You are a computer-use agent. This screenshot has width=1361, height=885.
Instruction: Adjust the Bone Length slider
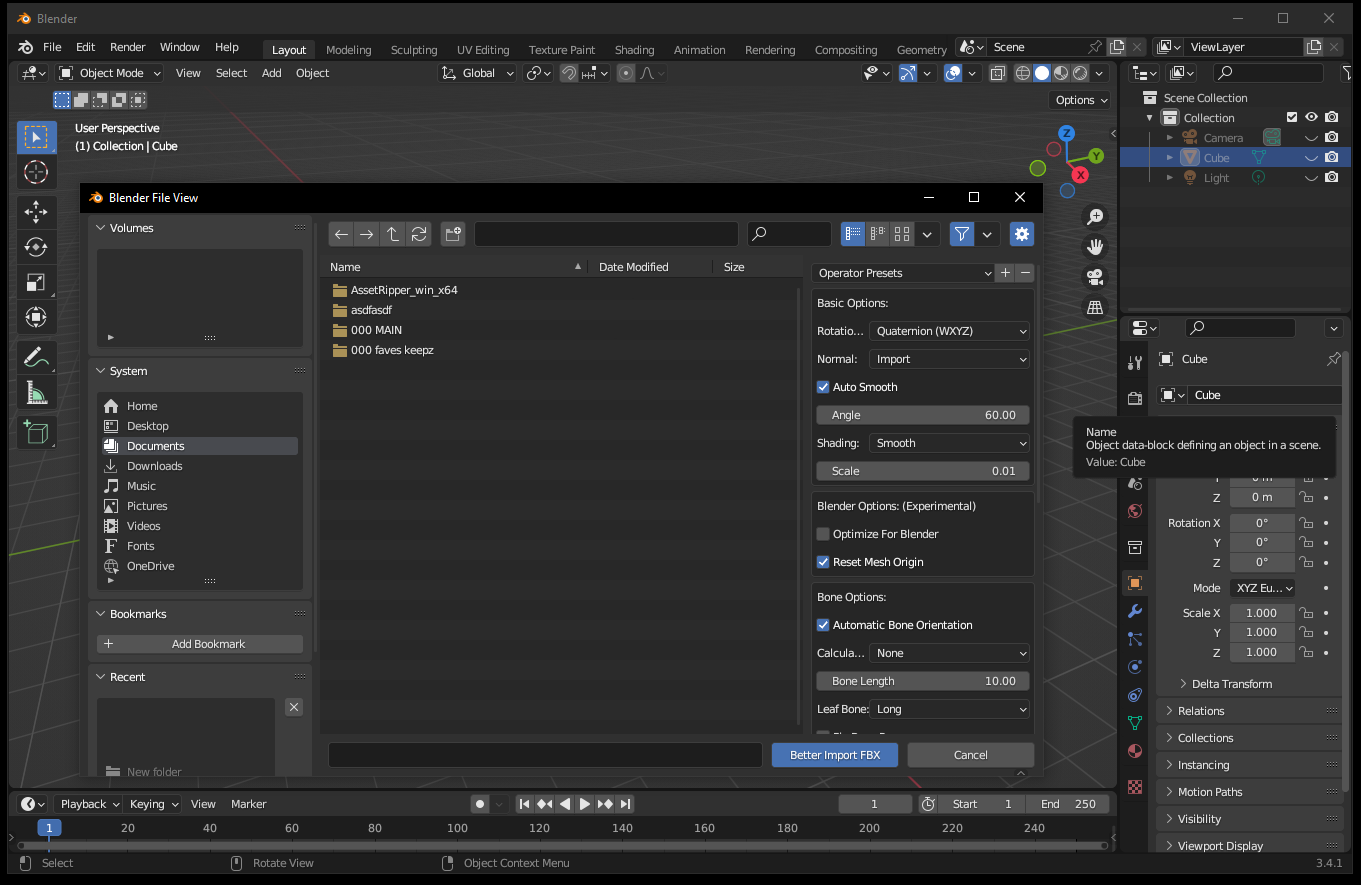[x=923, y=681]
